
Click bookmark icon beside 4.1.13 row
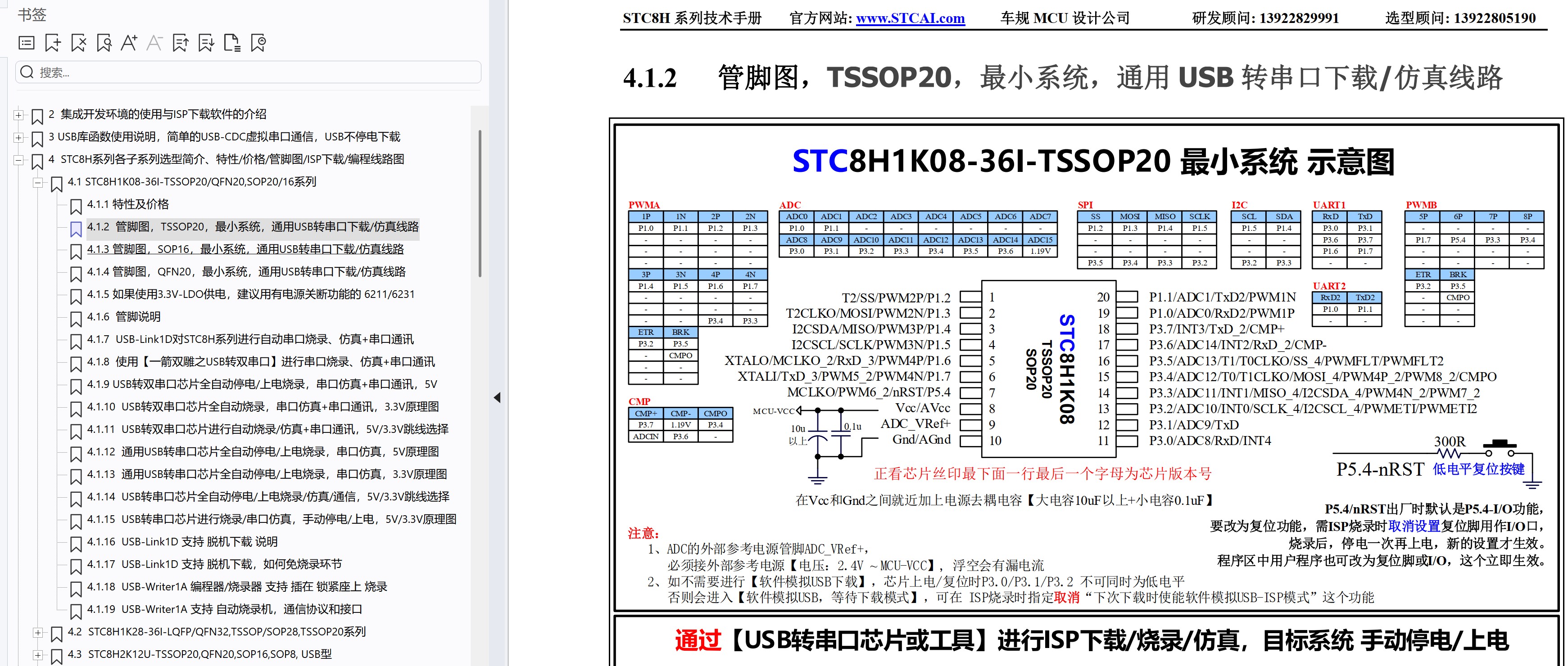(76, 476)
